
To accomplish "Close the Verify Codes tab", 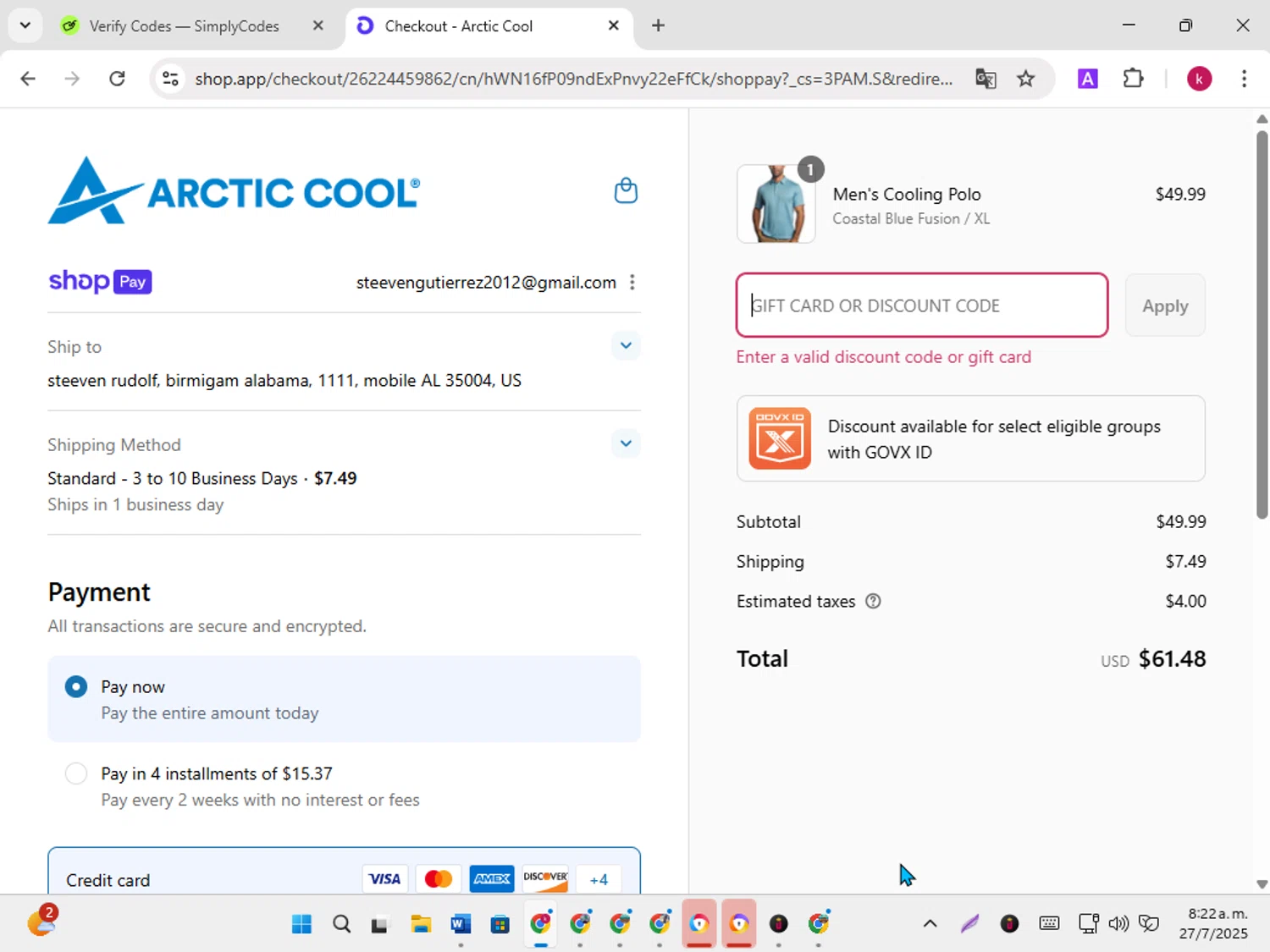I will click(x=318, y=25).
